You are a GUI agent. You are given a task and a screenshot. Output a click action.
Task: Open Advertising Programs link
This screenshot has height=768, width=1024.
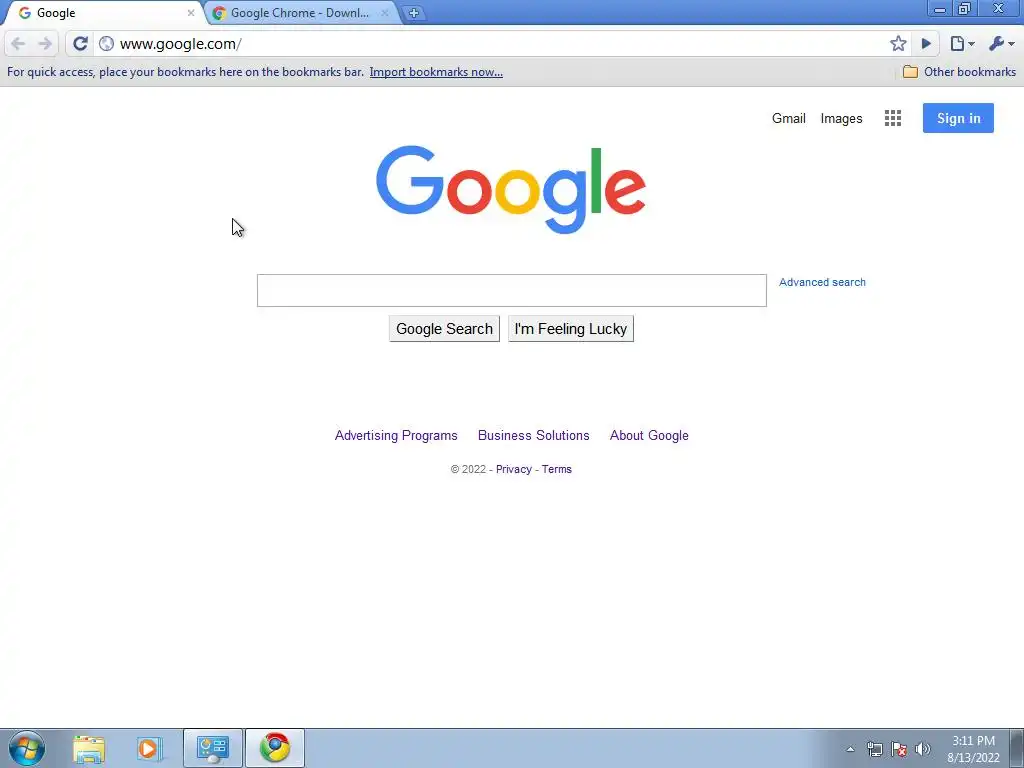(396, 436)
